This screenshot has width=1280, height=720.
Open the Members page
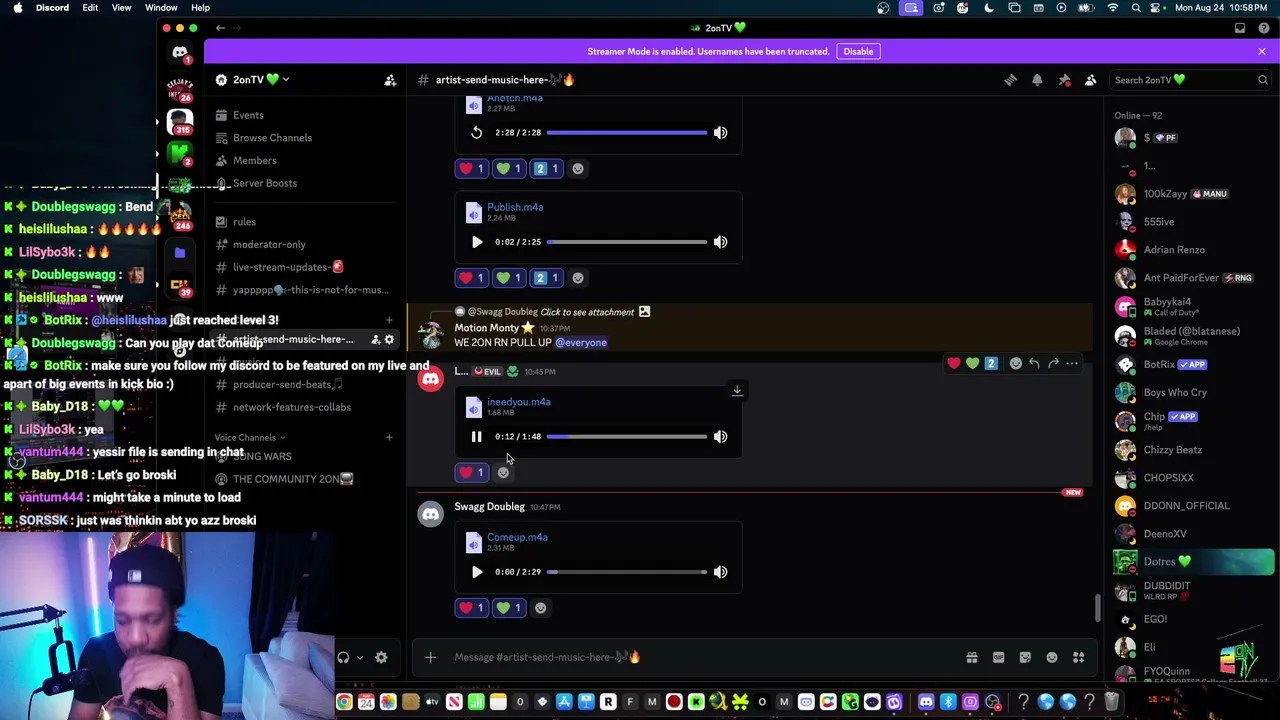[304, 161]
